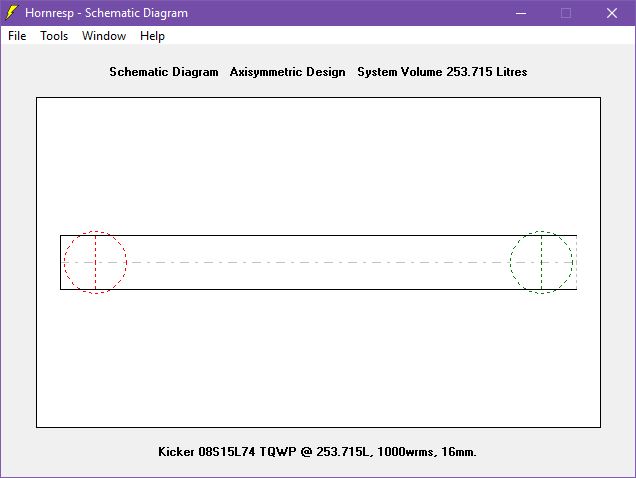Click the green dashed port circle
Screen dimensions: 636x478
[x=541, y=262]
